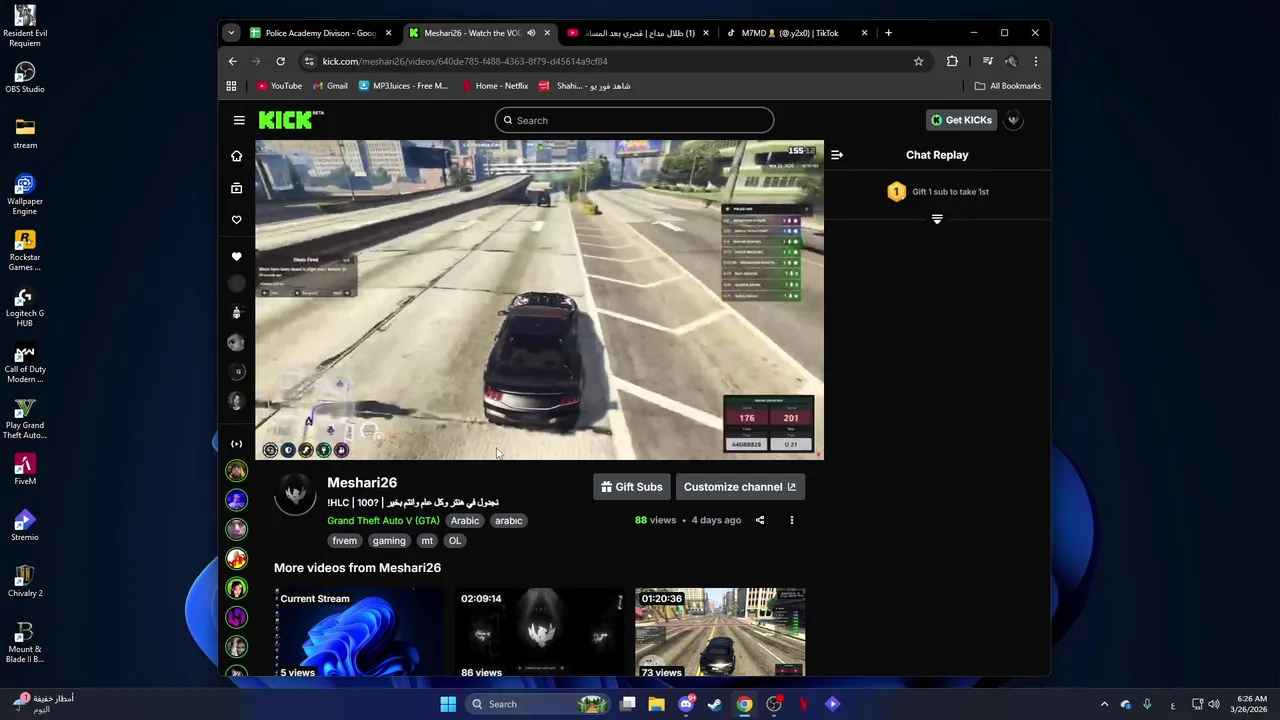Open Stremio desktop shortcut
The width and height of the screenshot is (1280, 720).
pyautogui.click(x=25, y=526)
